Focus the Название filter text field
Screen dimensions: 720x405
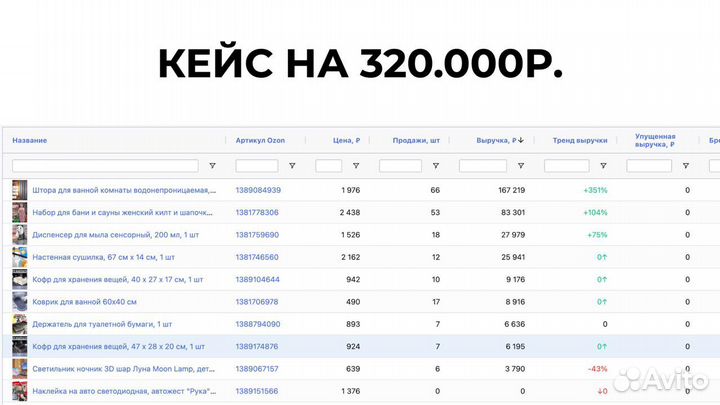[x=105, y=166]
